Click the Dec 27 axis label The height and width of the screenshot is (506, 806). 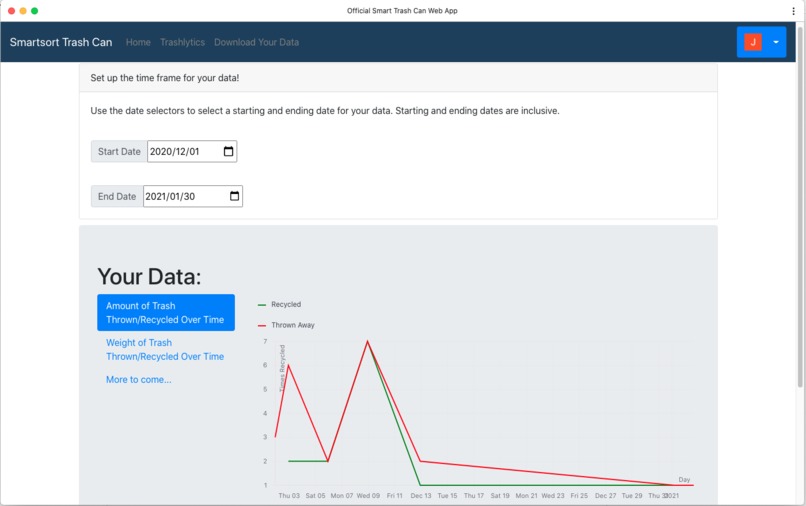[605, 496]
